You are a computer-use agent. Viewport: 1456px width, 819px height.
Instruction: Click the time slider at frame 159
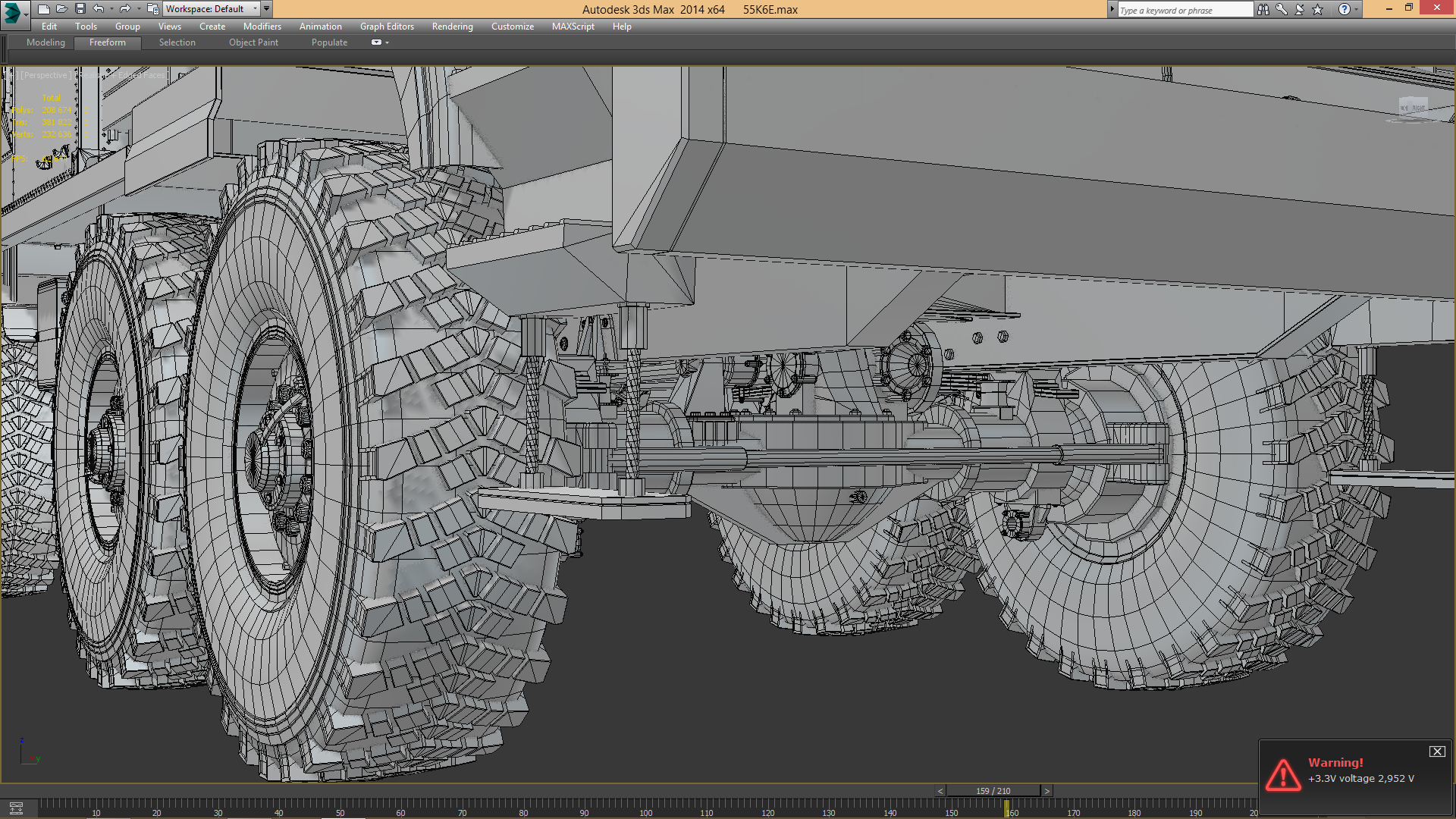pyautogui.click(x=993, y=791)
